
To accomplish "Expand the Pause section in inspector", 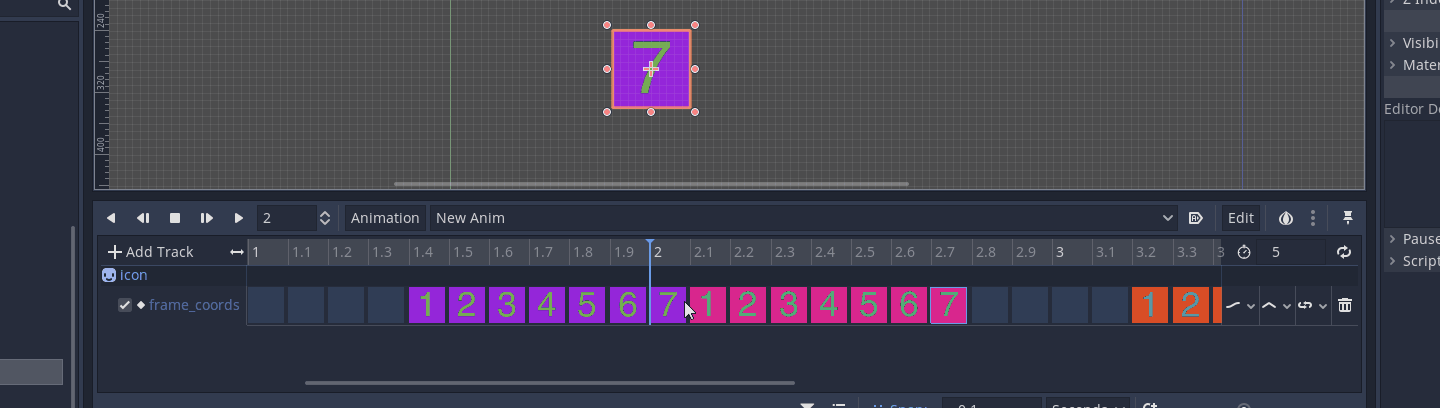I will pyautogui.click(x=1415, y=239).
